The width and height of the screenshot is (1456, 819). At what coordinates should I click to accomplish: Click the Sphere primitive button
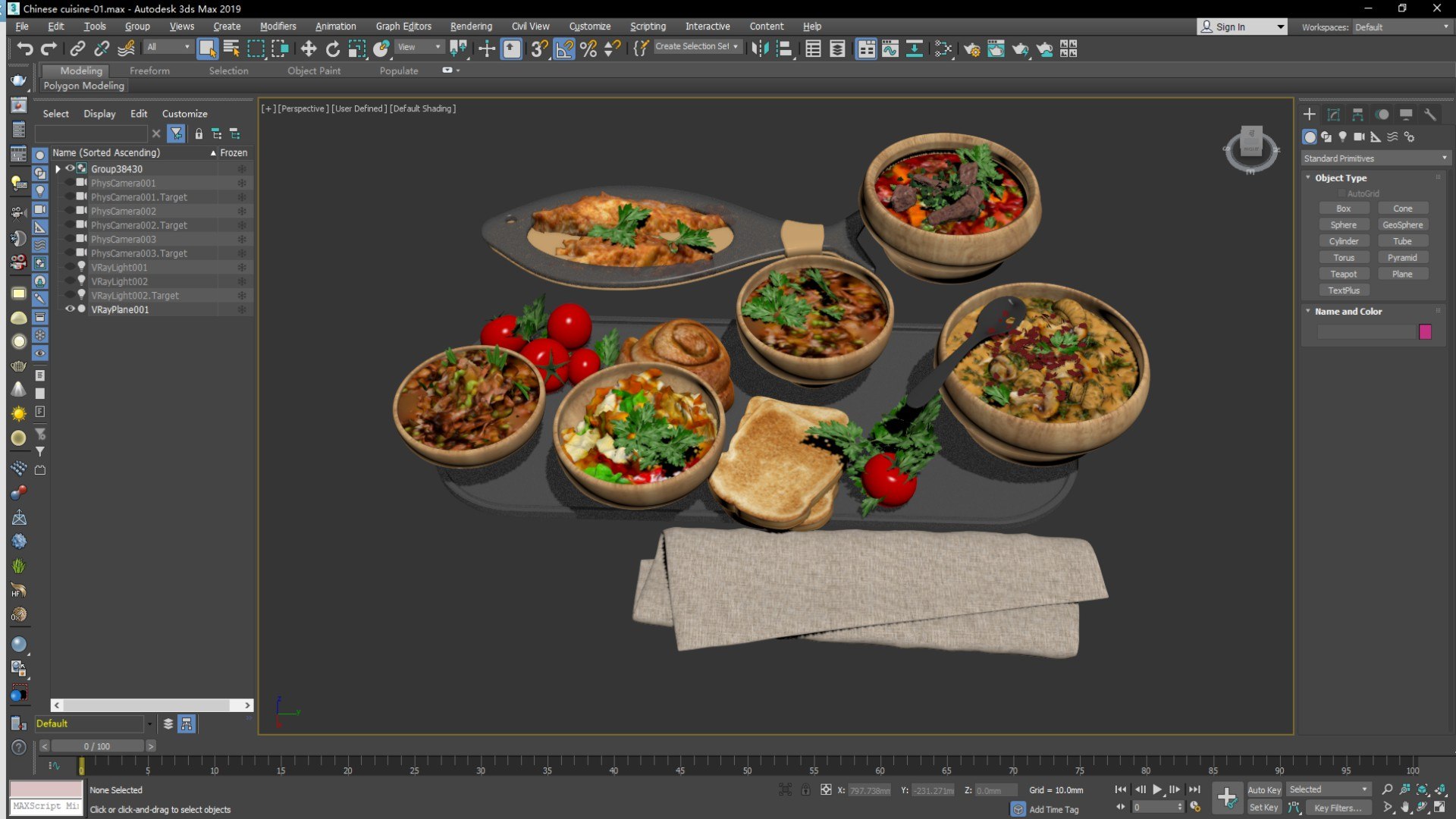coord(1343,224)
